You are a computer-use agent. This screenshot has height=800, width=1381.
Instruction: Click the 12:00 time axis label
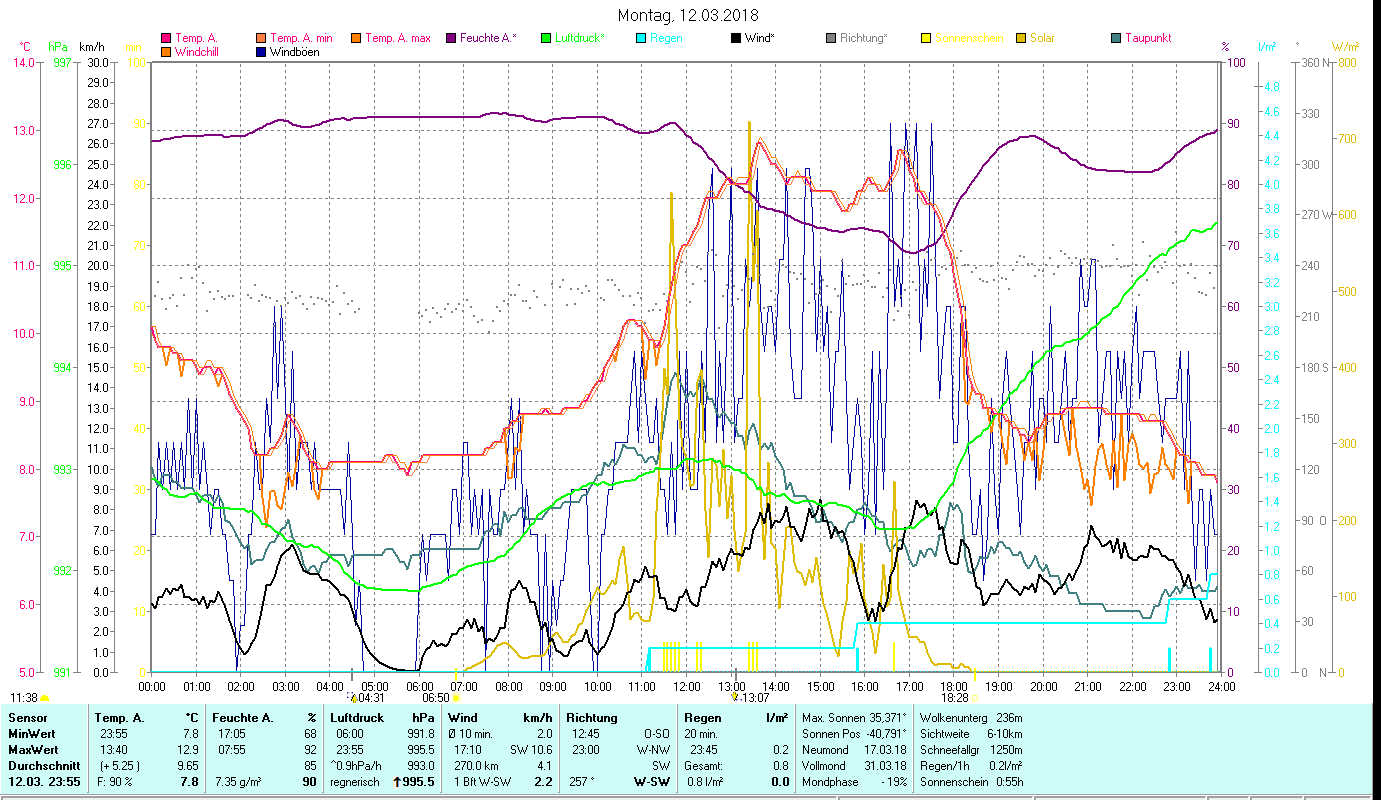pyautogui.click(x=687, y=687)
